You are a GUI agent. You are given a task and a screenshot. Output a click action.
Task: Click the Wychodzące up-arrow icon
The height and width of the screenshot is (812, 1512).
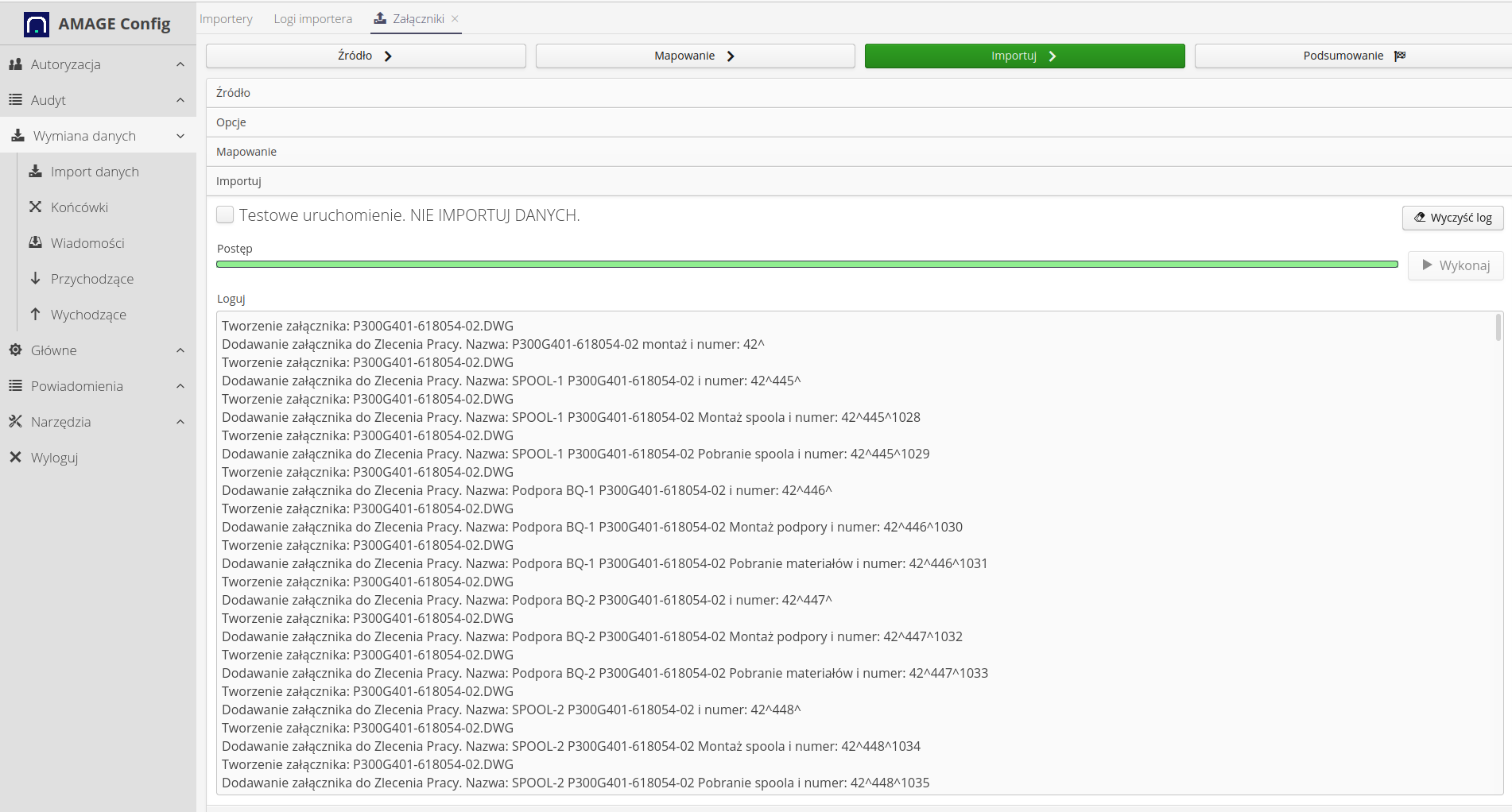[36, 315]
